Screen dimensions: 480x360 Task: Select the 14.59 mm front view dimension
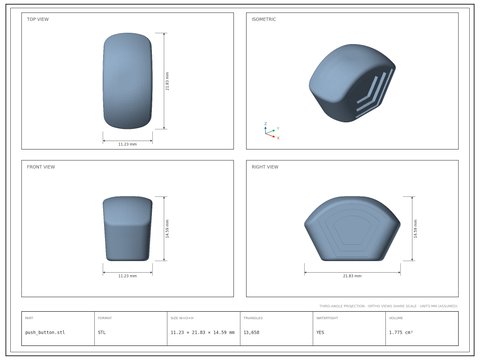167,228
